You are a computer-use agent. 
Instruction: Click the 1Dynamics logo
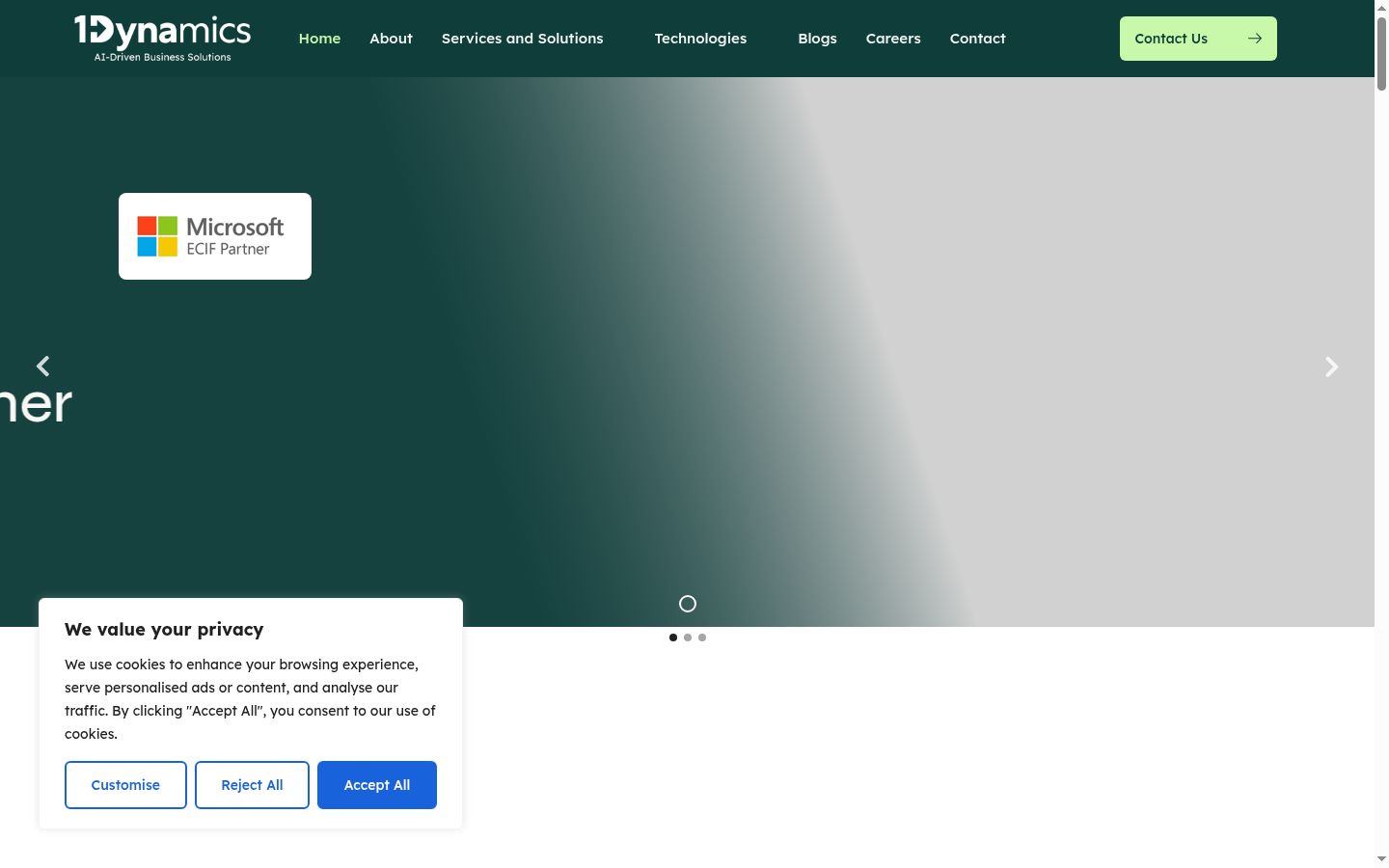coord(162,39)
